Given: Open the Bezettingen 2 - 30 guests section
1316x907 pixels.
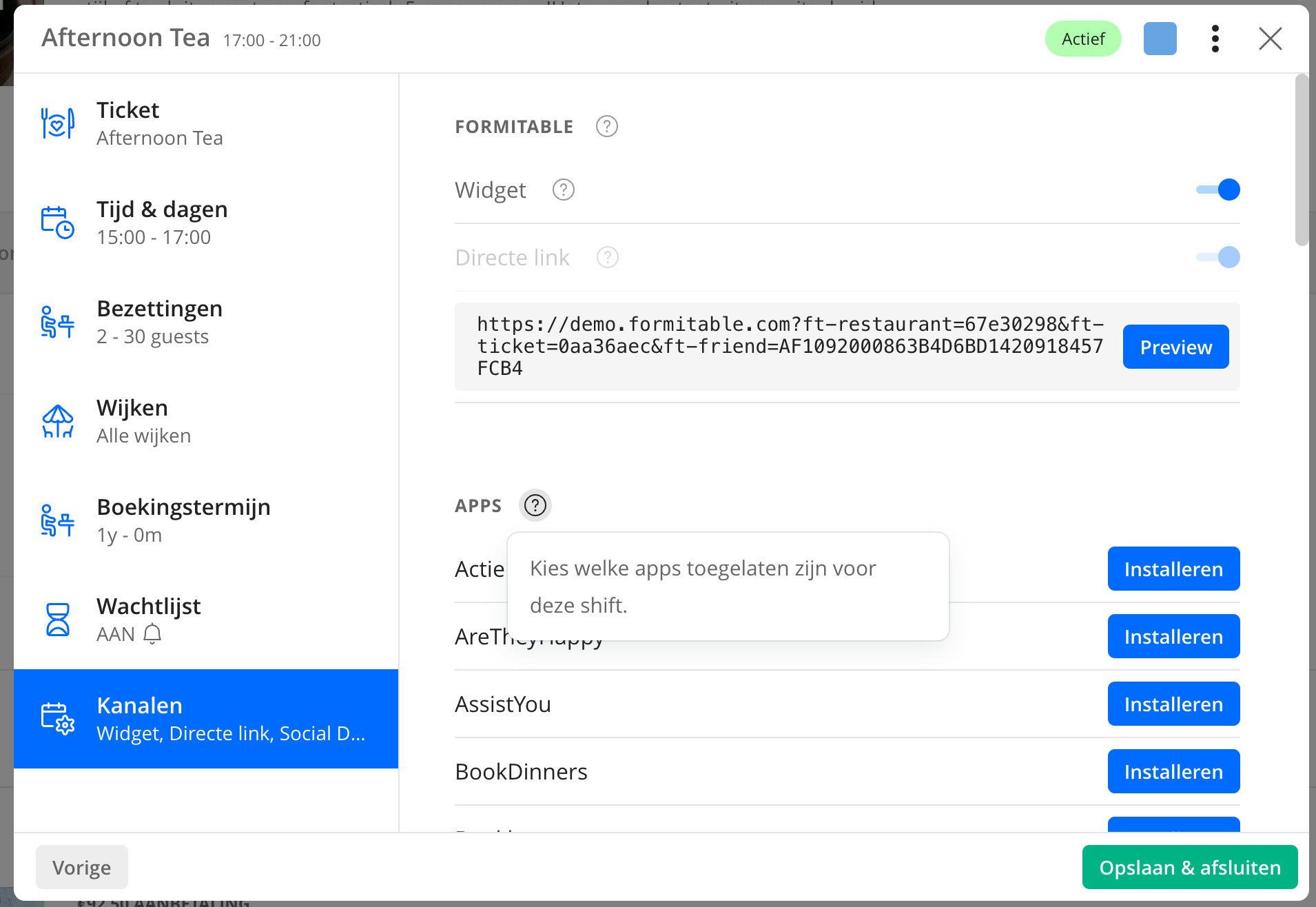Looking at the screenshot, I should coord(206,322).
